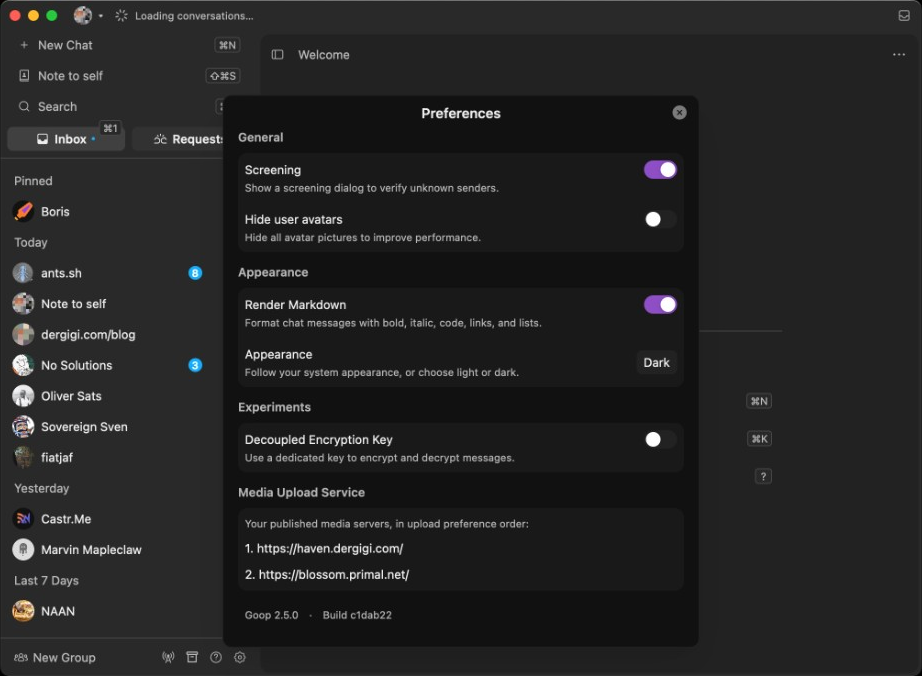Switch to the Inbox tab
Image resolution: width=922 pixels, height=676 pixels.
(x=66, y=139)
